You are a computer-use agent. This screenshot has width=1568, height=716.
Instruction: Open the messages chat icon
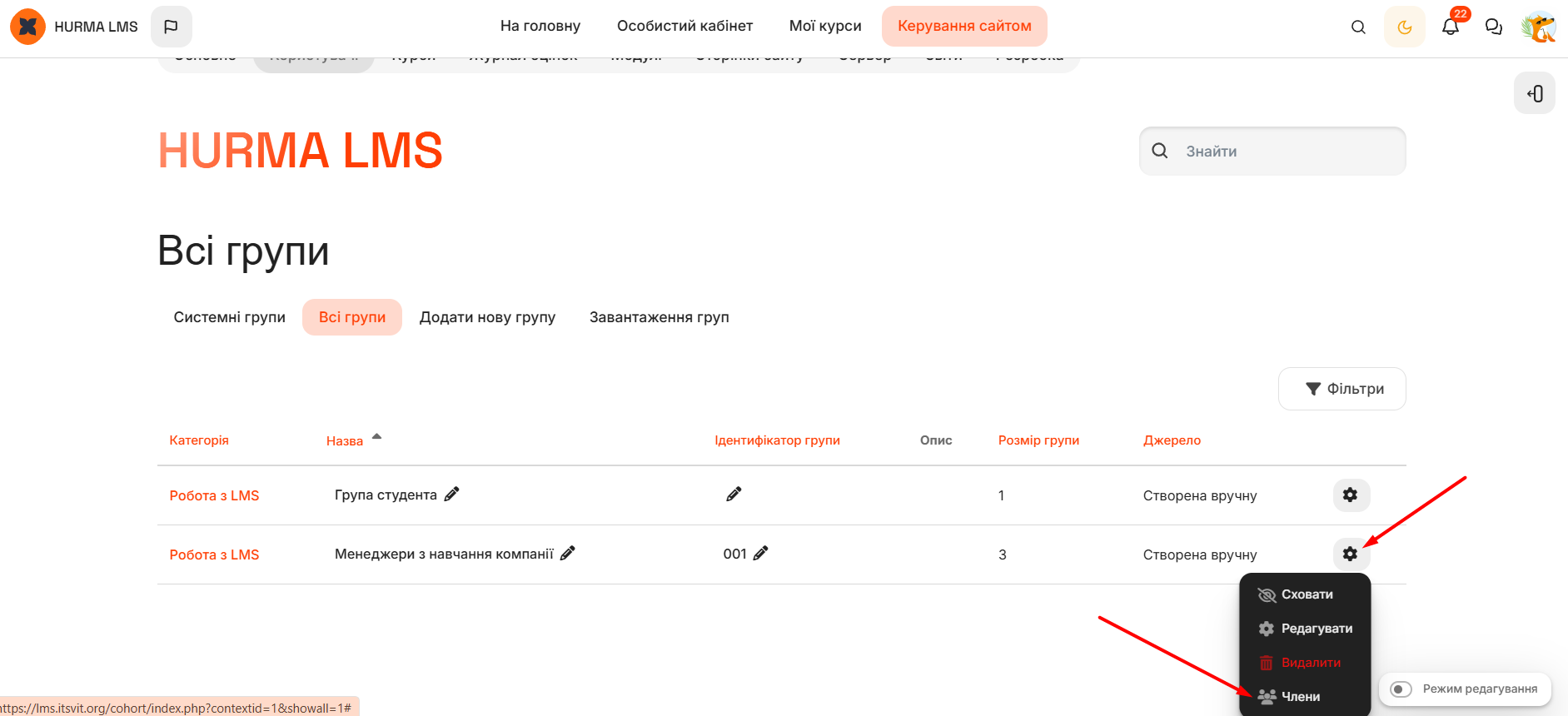coord(1494,27)
